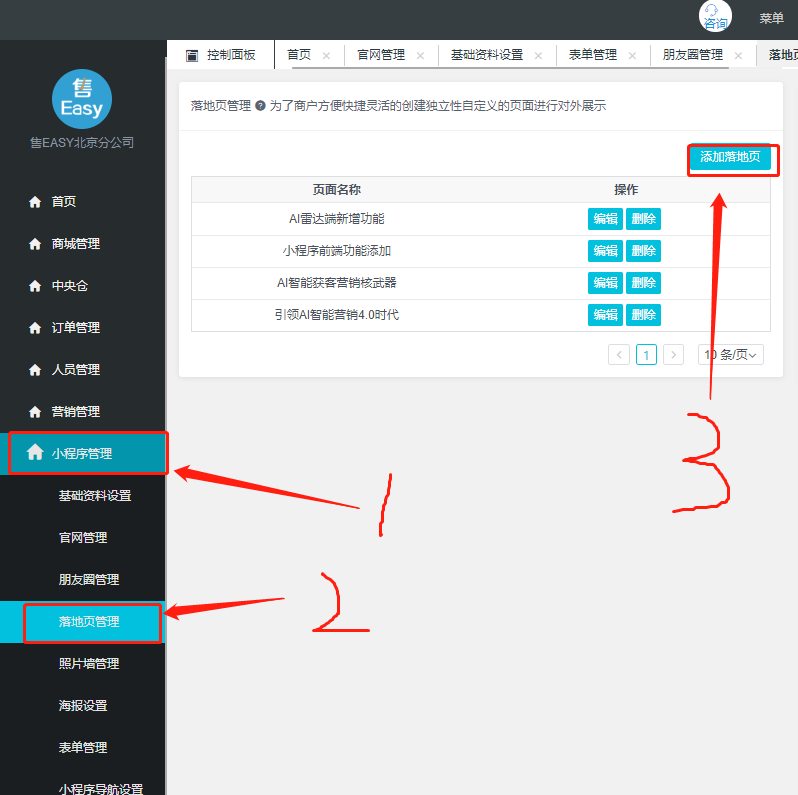Switch to the 朋友圈管理 tab

(693, 54)
